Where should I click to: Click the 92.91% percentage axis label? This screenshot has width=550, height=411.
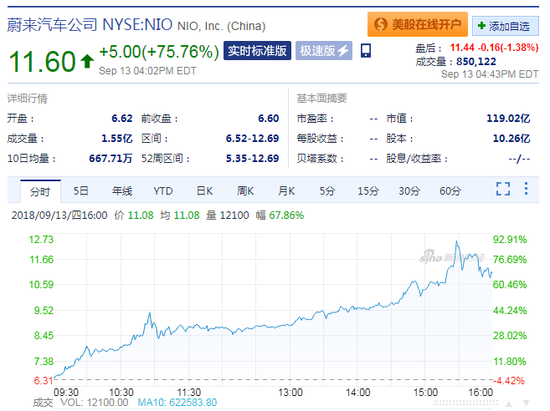point(510,240)
